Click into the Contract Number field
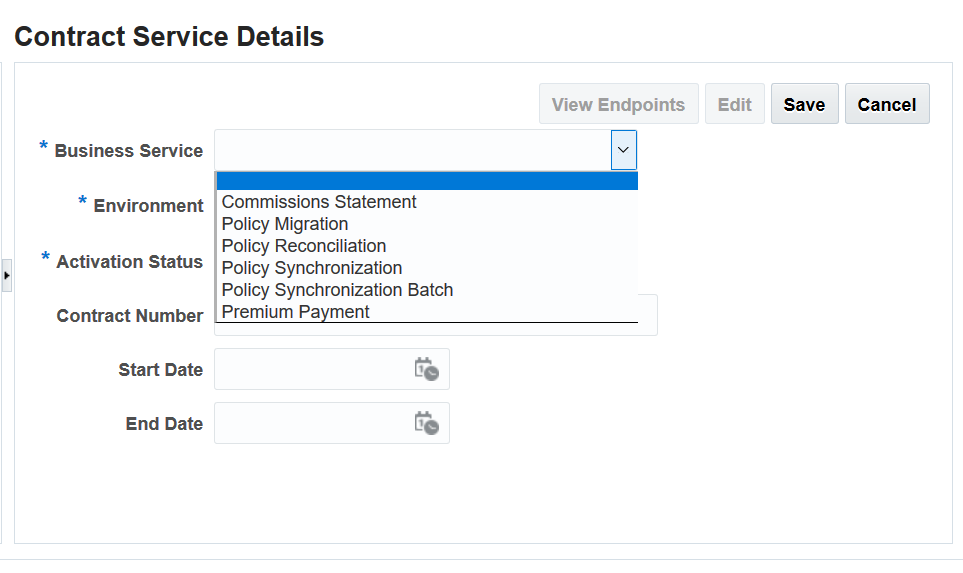The image size is (963, 573). pyautogui.click(x=647, y=315)
